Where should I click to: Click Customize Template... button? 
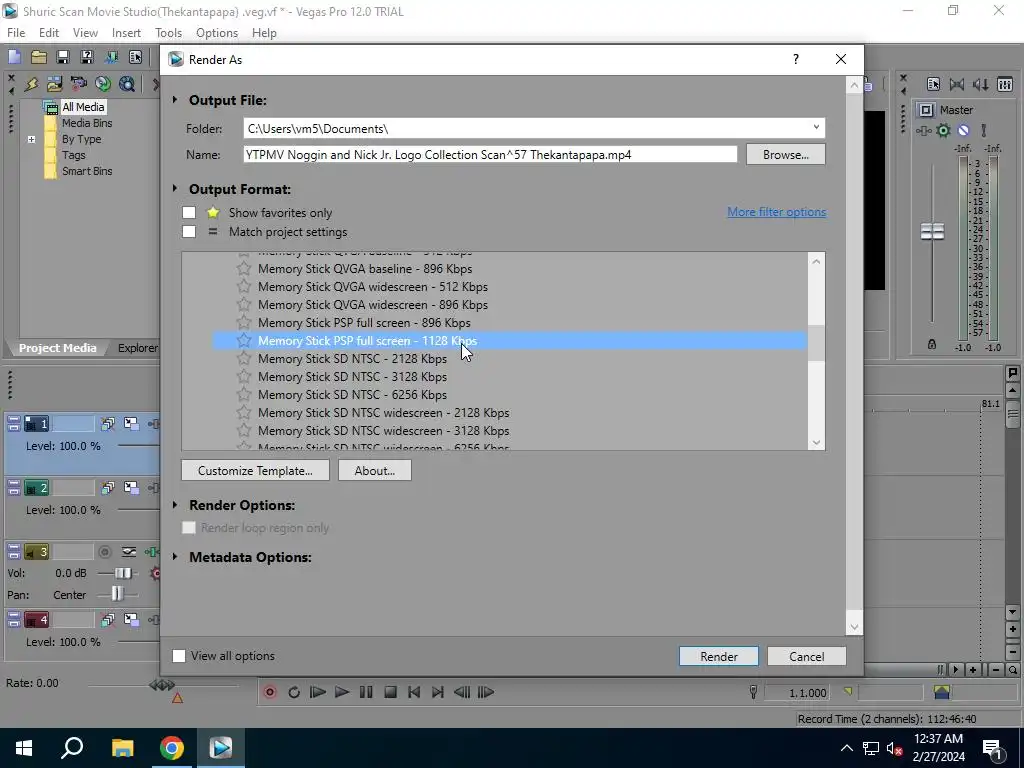255,470
